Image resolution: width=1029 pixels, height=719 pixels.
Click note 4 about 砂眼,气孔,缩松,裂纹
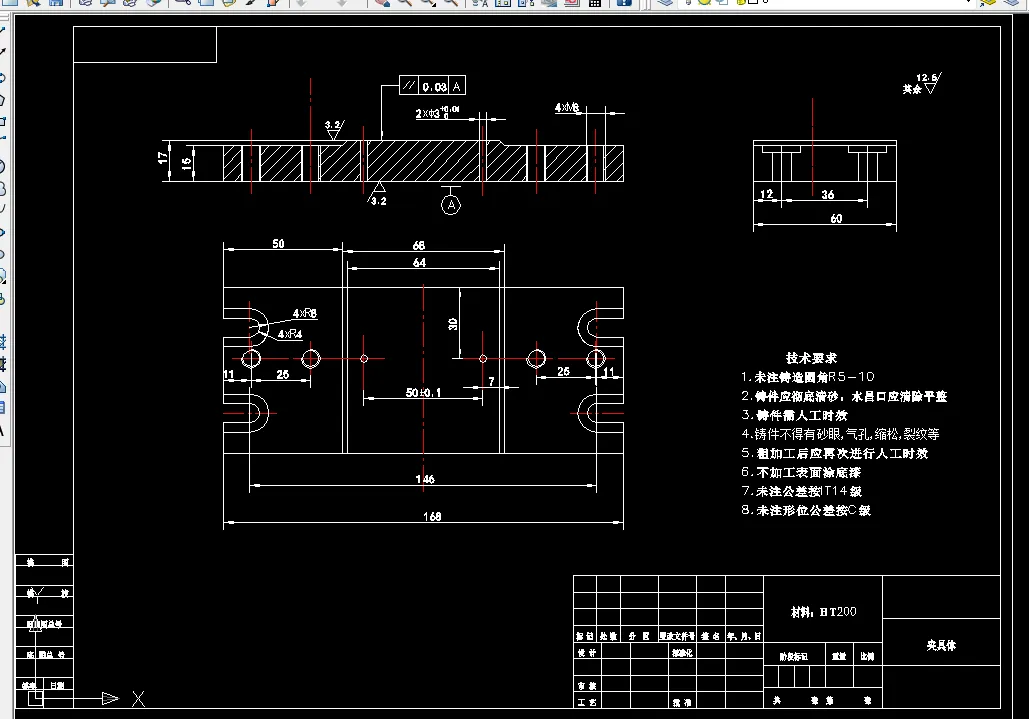[840, 434]
